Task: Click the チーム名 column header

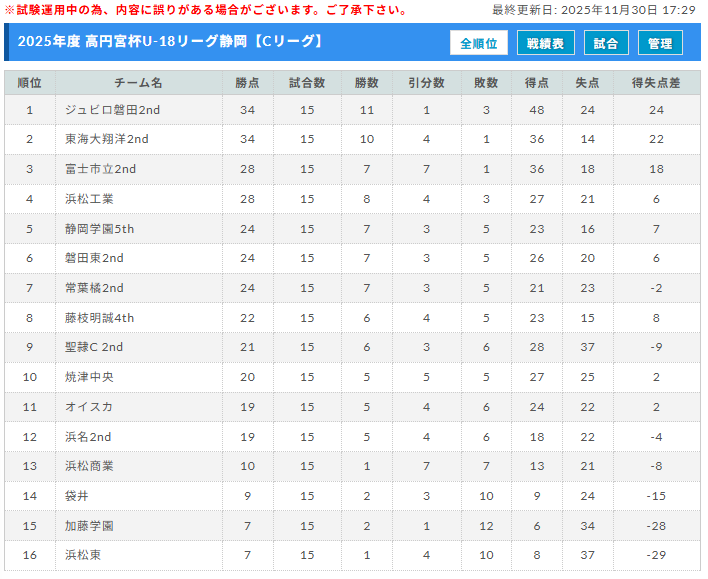Action: pos(138,83)
